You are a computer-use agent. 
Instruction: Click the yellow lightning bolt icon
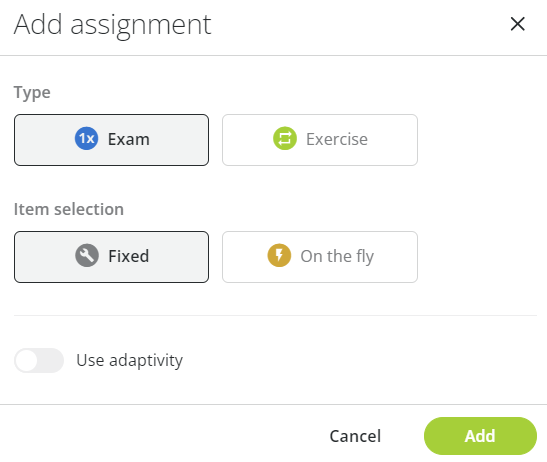coord(279,255)
